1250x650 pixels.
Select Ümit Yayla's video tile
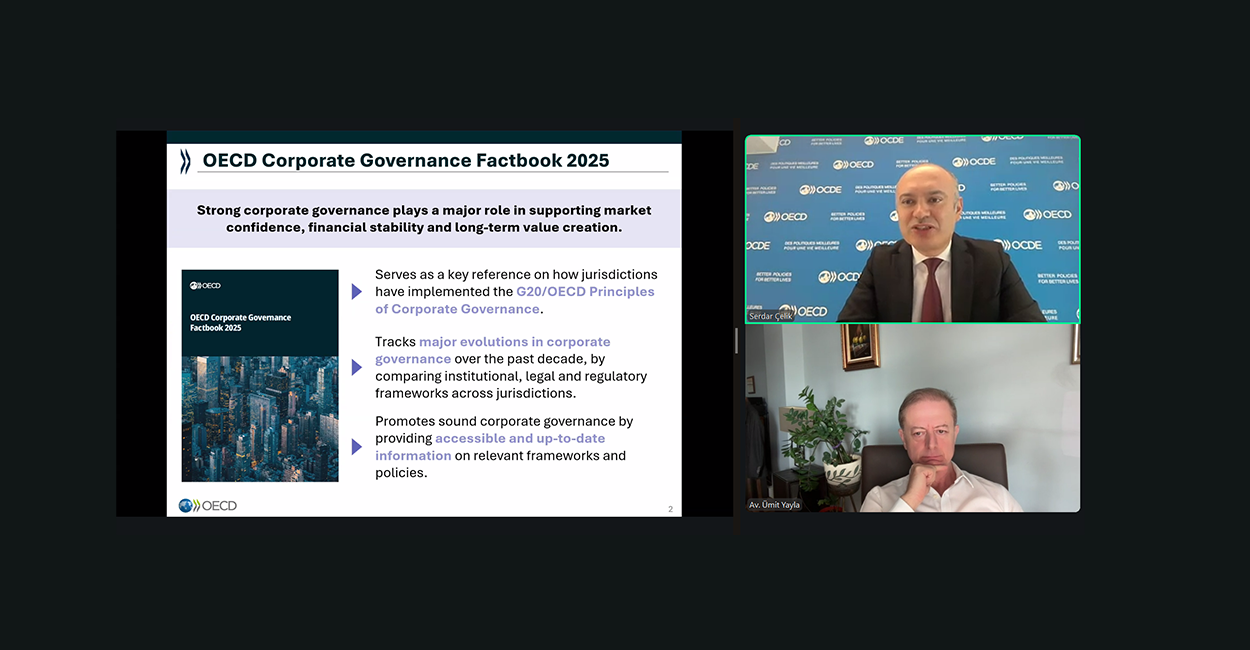point(912,418)
